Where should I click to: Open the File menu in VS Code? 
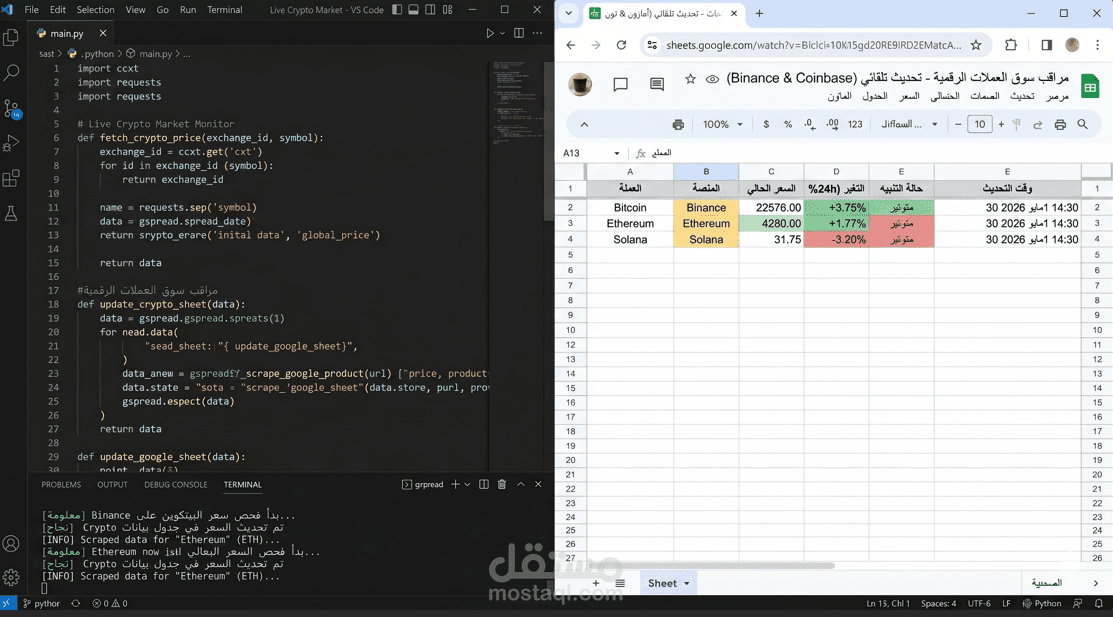(31, 10)
